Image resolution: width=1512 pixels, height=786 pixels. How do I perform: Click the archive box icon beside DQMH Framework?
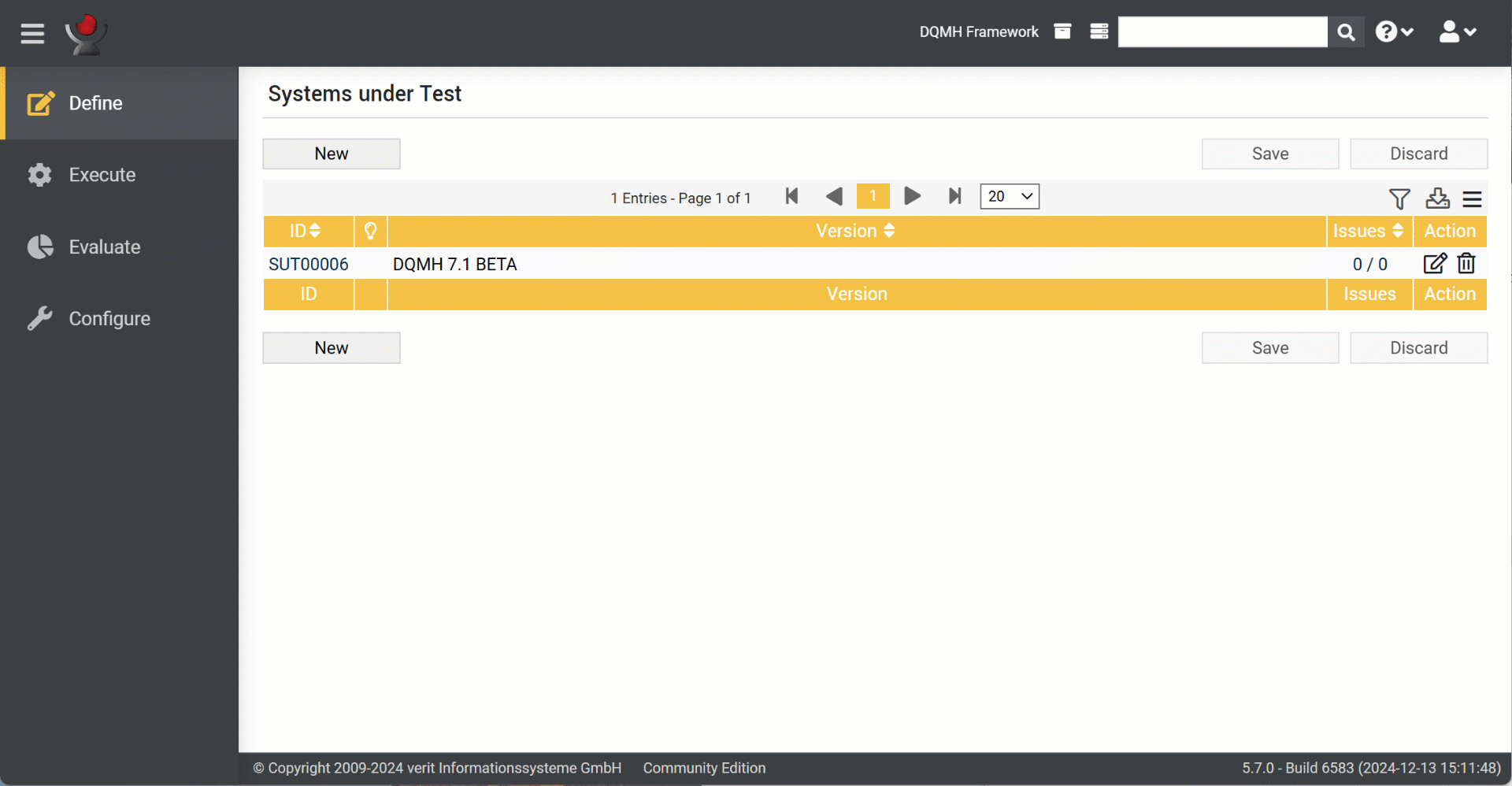click(x=1062, y=32)
